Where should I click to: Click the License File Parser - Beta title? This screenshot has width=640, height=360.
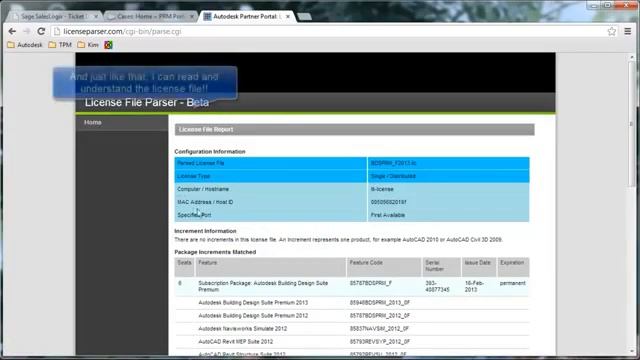tap(147, 102)
